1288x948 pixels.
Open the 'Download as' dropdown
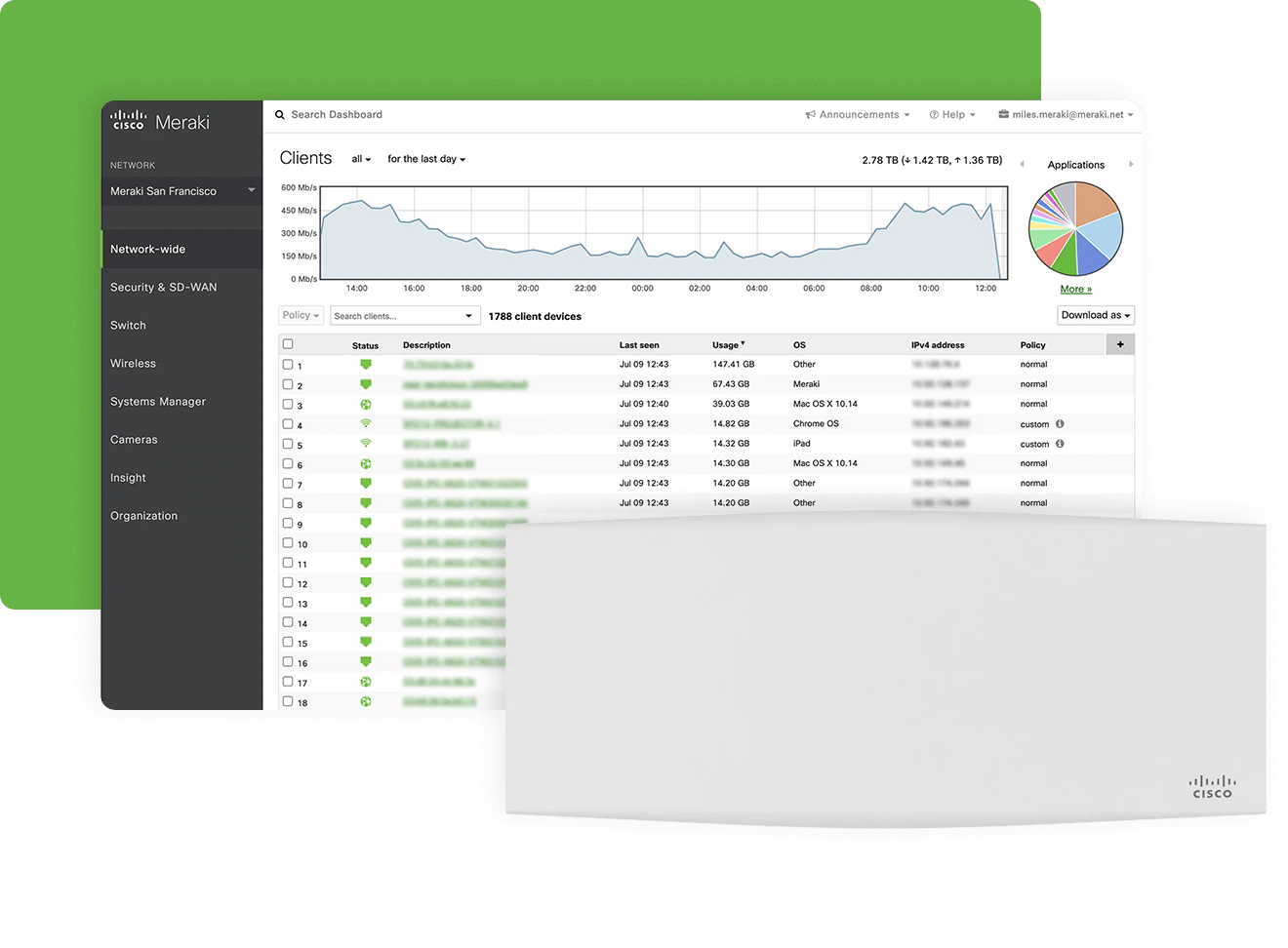[1095, 315]
